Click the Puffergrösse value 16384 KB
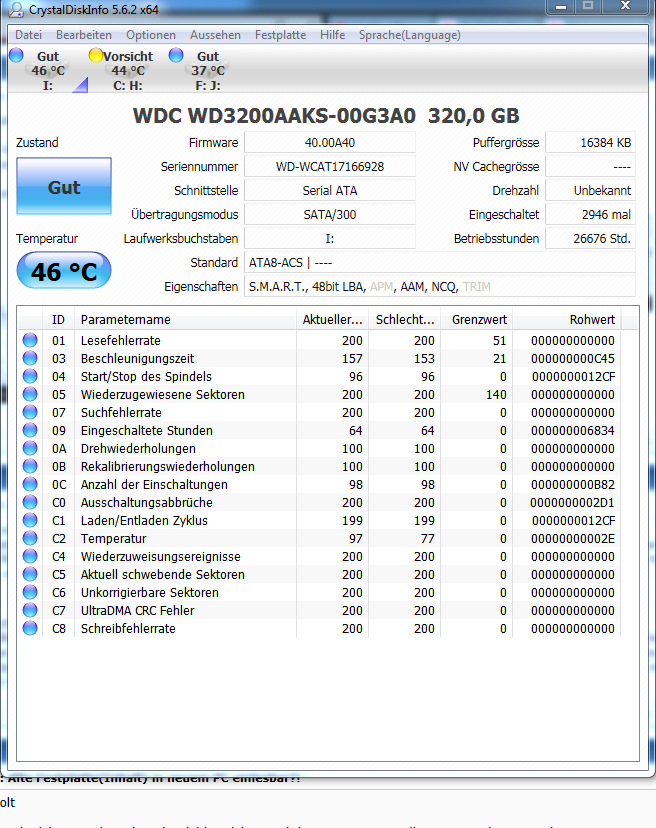Image resolution: width=656 pixels, height=828 pixels. (x=590, y=143)
